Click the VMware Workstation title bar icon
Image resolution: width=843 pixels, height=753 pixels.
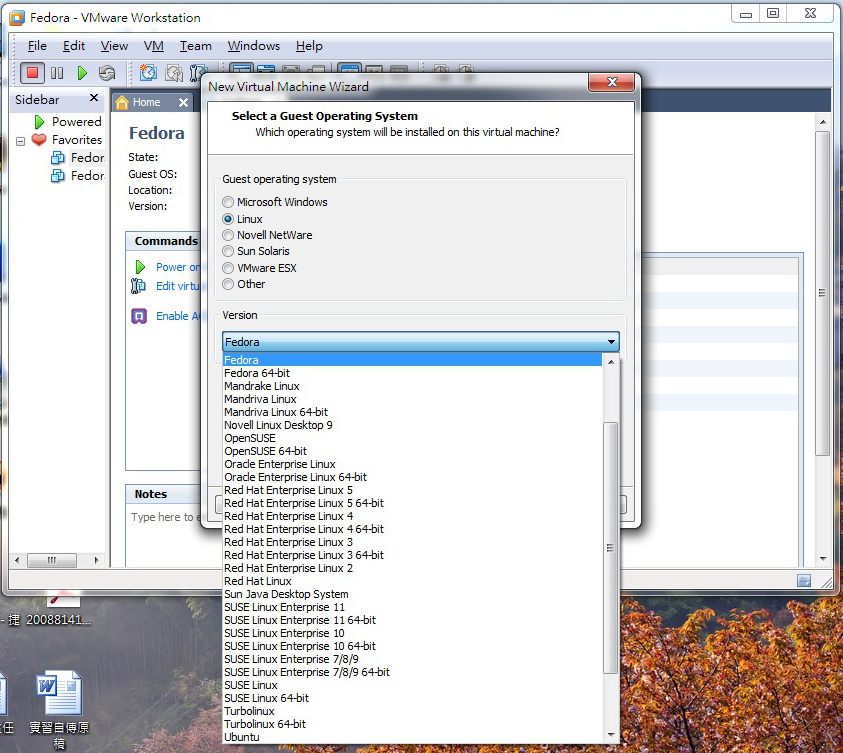point(17,18)
